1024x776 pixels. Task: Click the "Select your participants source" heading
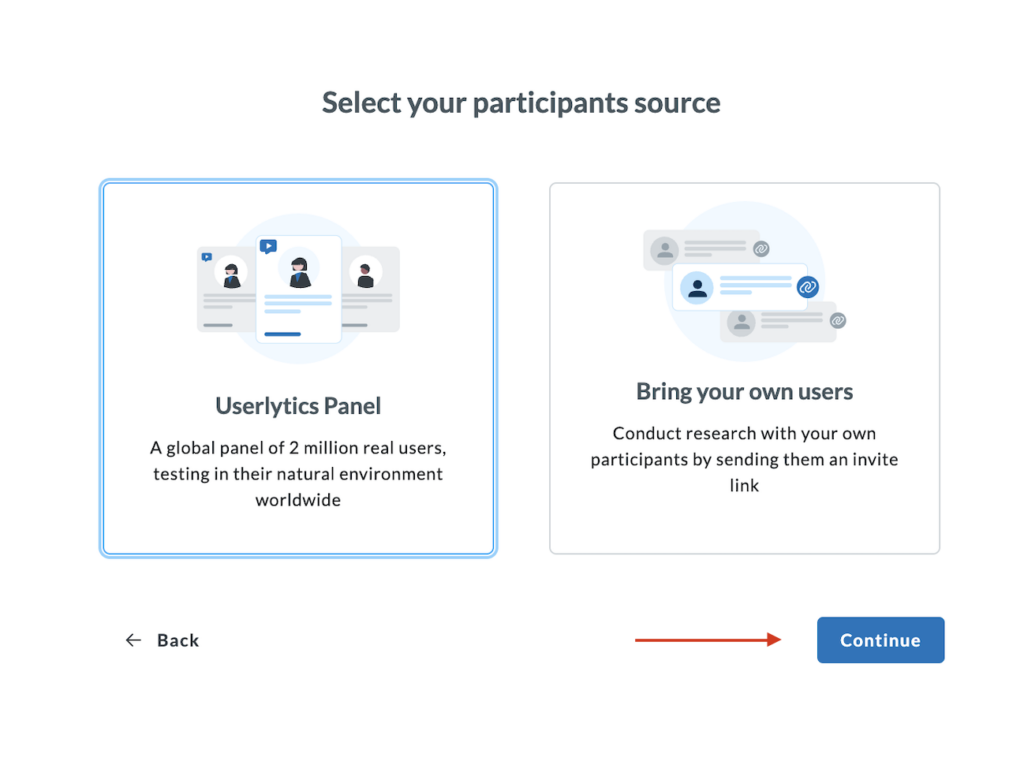521,103
